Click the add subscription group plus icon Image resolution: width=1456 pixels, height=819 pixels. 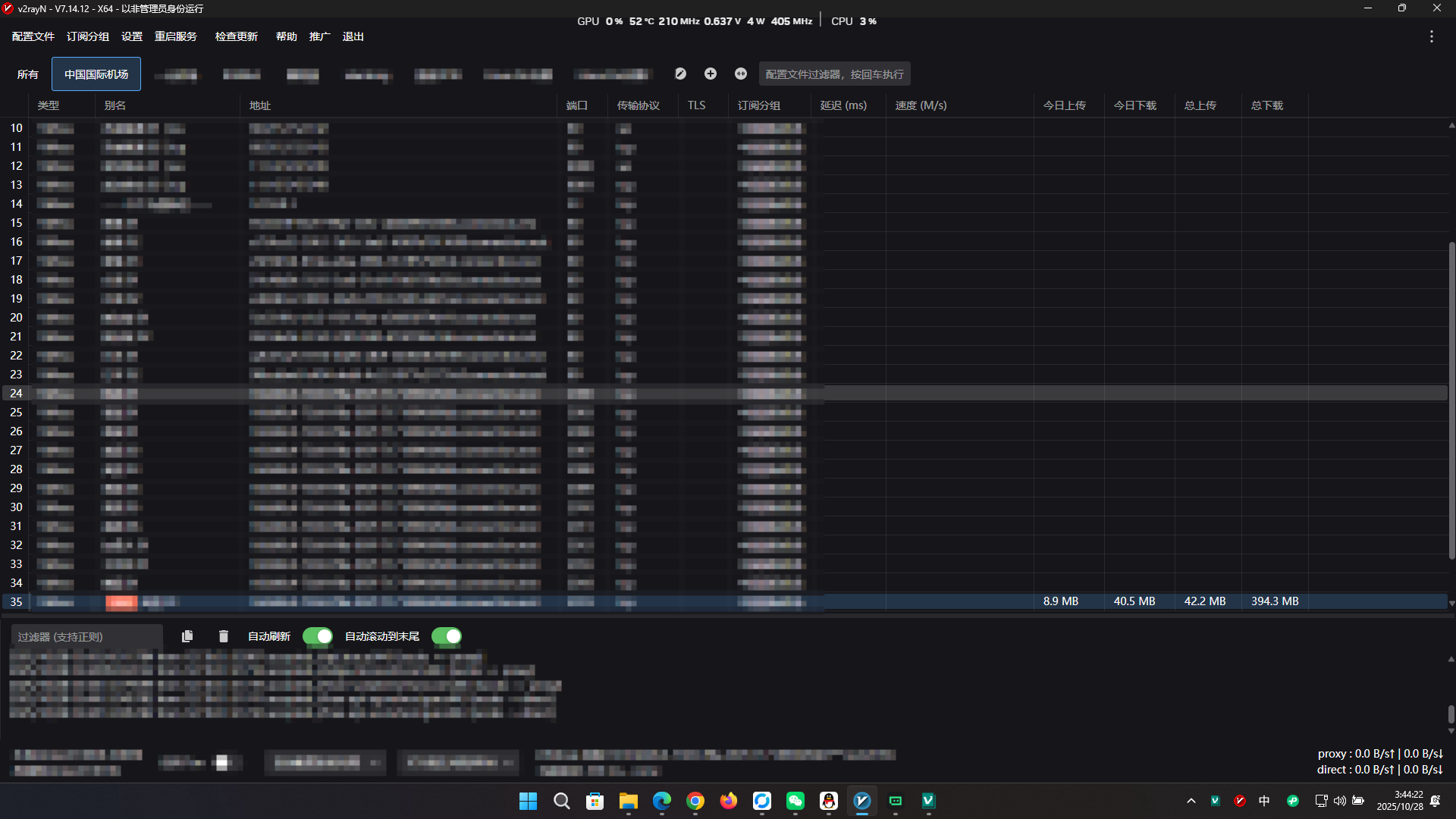tap(711, 74)
